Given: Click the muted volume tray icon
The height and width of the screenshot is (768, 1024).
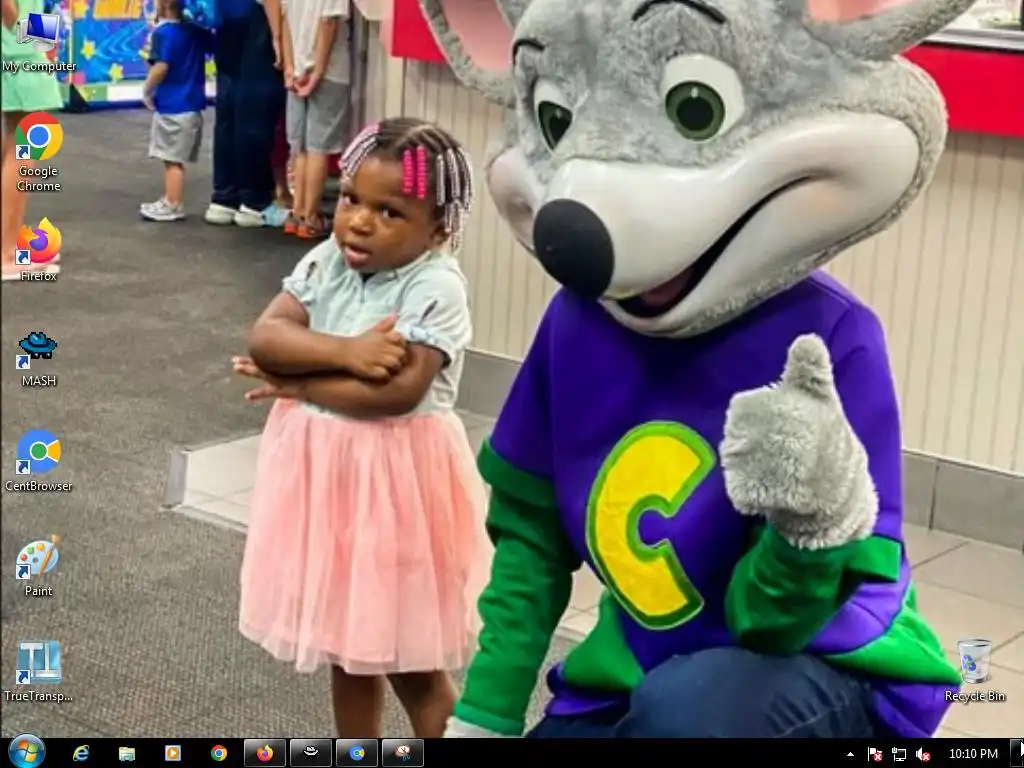Looking at the screenshot, I should [x=923, y=754].
